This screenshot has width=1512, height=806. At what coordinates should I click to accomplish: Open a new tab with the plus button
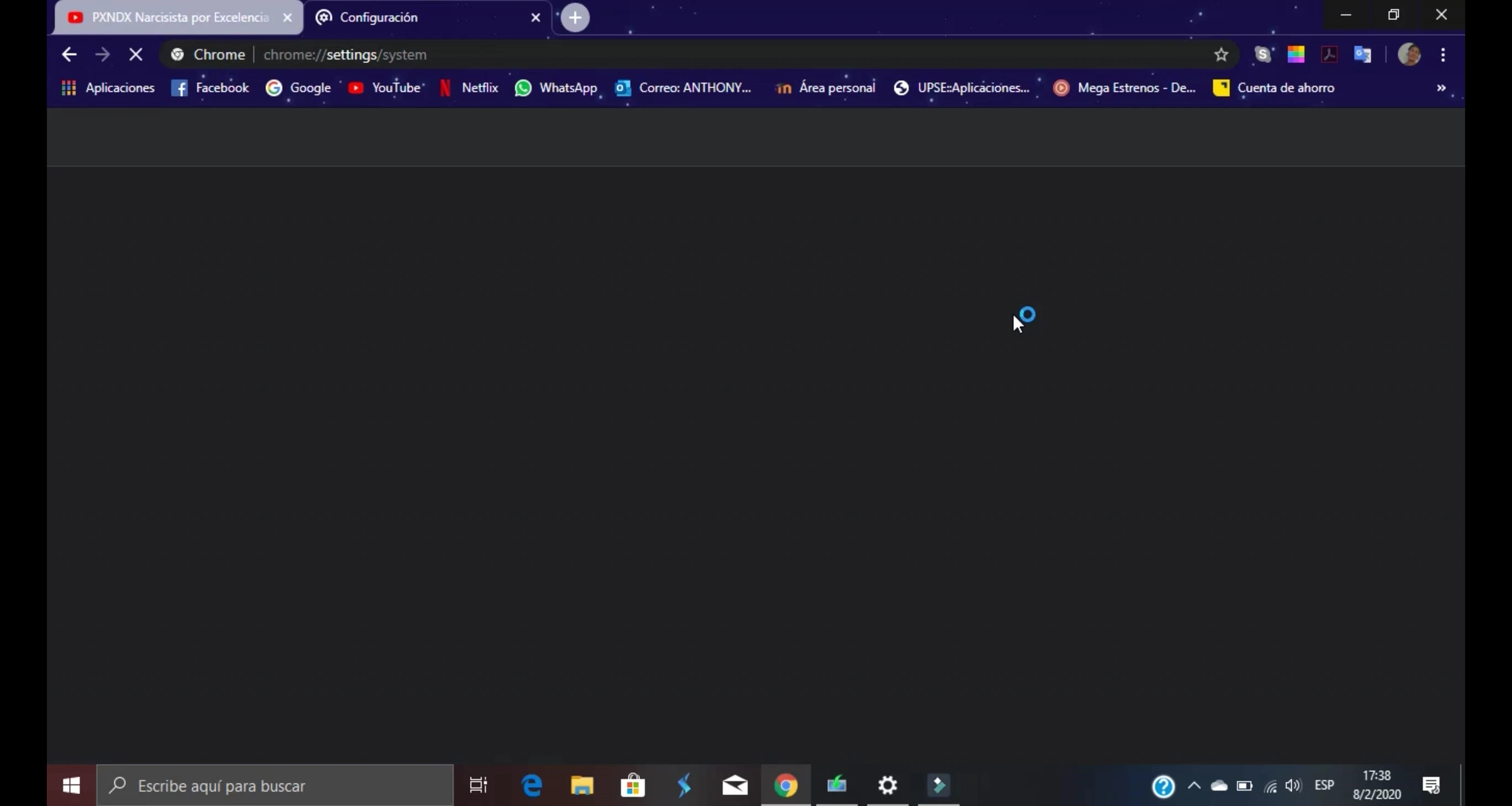point(575,18)
